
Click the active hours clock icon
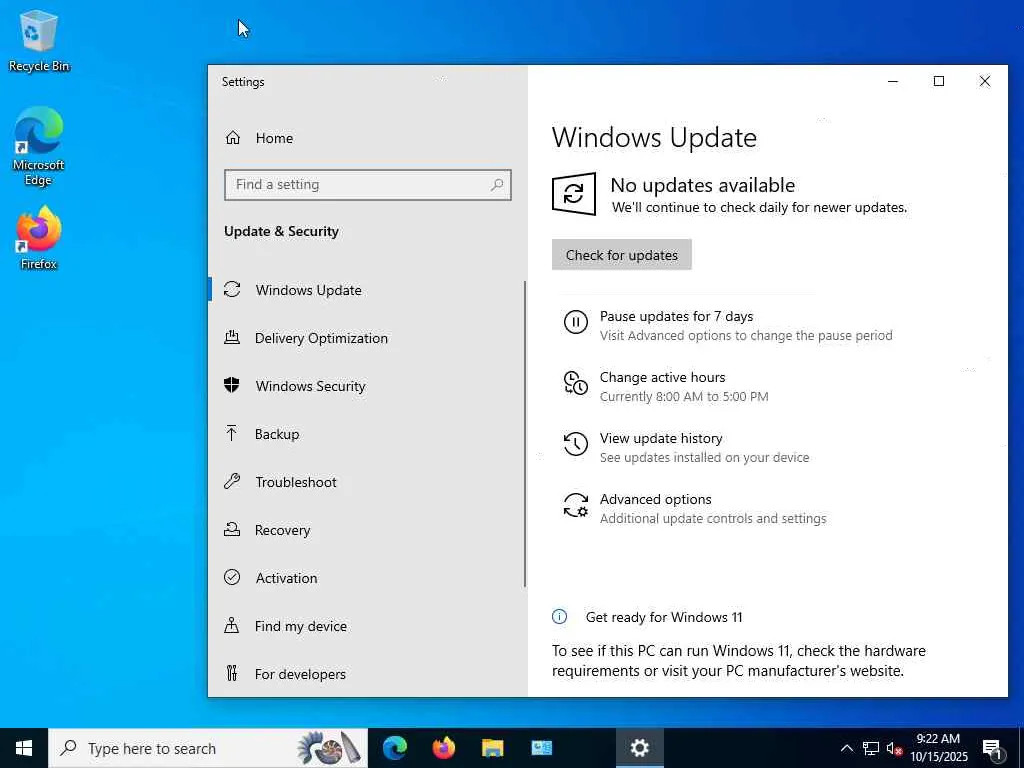click(x=575, y=383)
